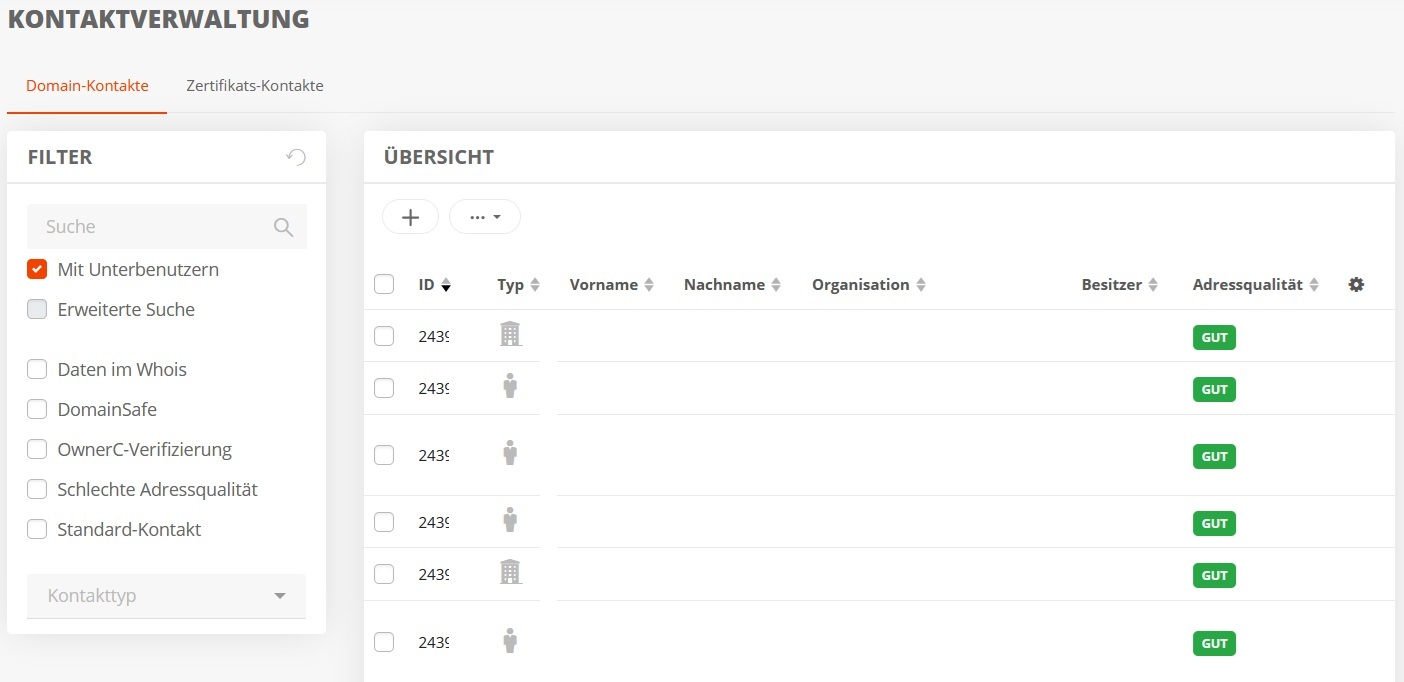Screen dimensions: 1404x682
Task: Enable the DomainSafe filter
Action: click(x=37, y=409)
